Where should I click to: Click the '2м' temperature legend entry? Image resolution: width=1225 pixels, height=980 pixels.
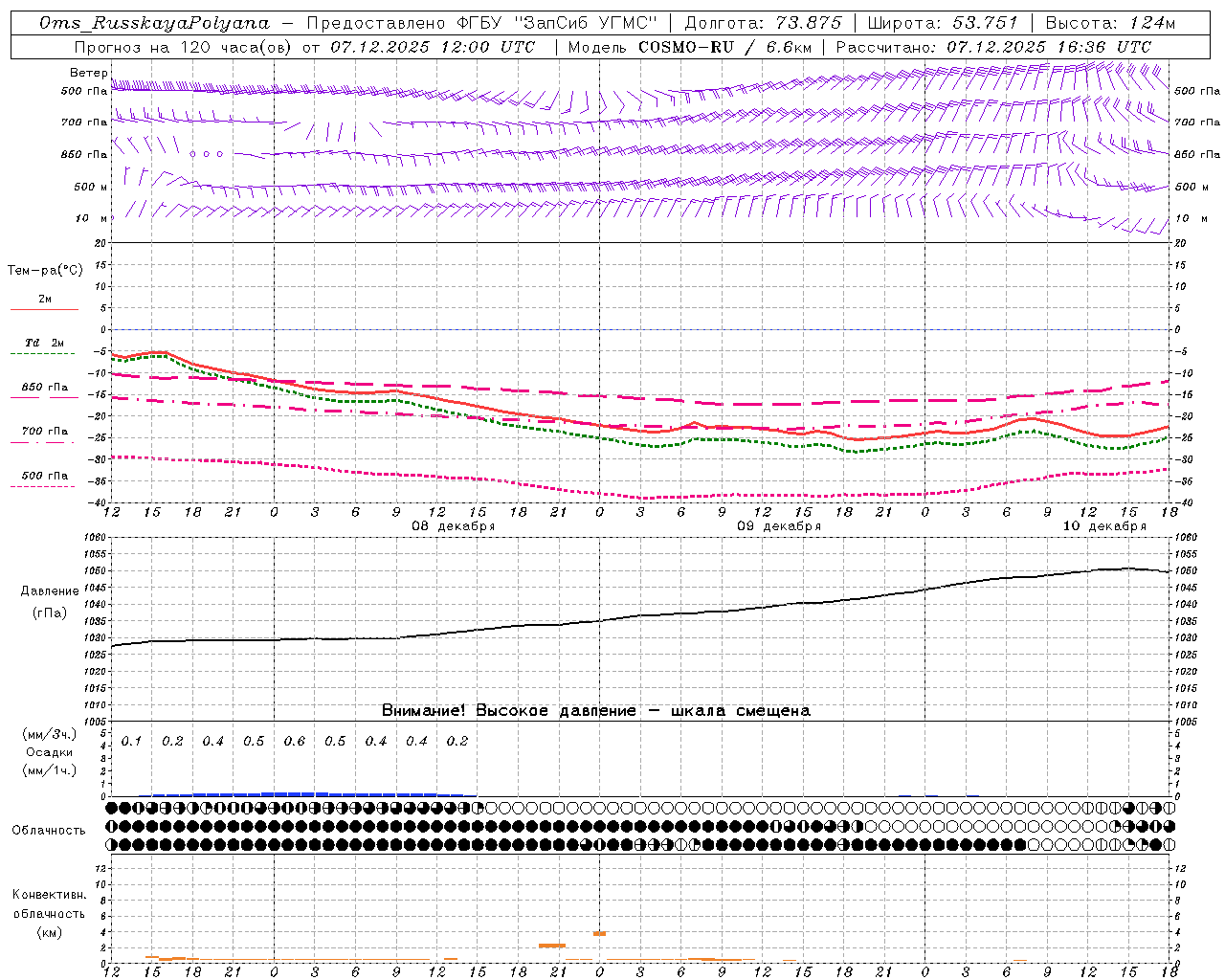click(45, 300)
